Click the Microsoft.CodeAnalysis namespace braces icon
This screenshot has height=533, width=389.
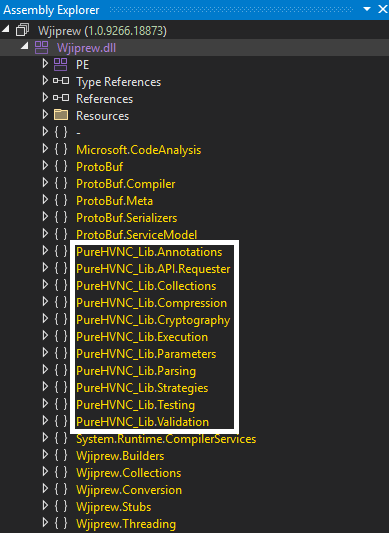(61, 149)
